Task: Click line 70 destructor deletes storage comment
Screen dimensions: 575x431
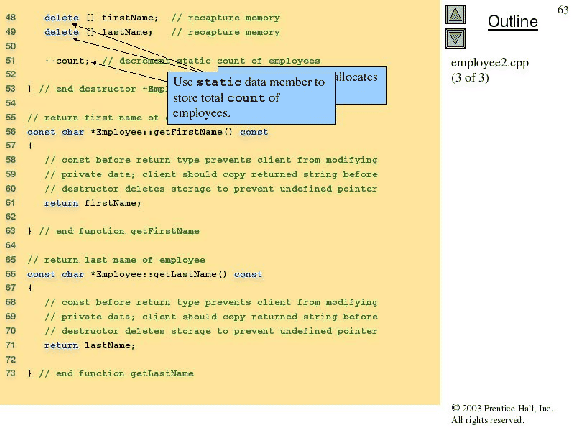Action: [x=211, y=331]
